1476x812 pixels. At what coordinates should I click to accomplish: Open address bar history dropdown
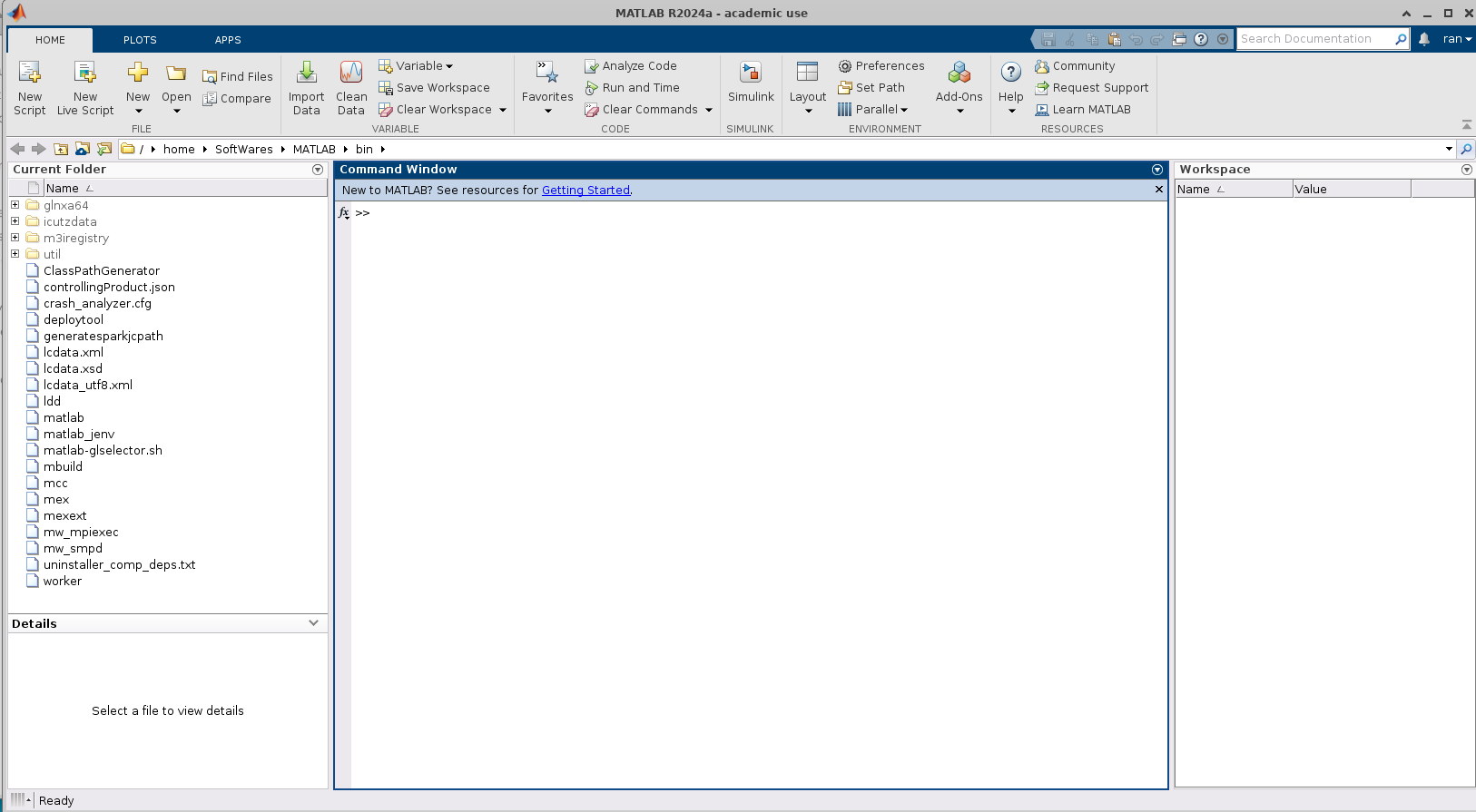coord(1449,149)
